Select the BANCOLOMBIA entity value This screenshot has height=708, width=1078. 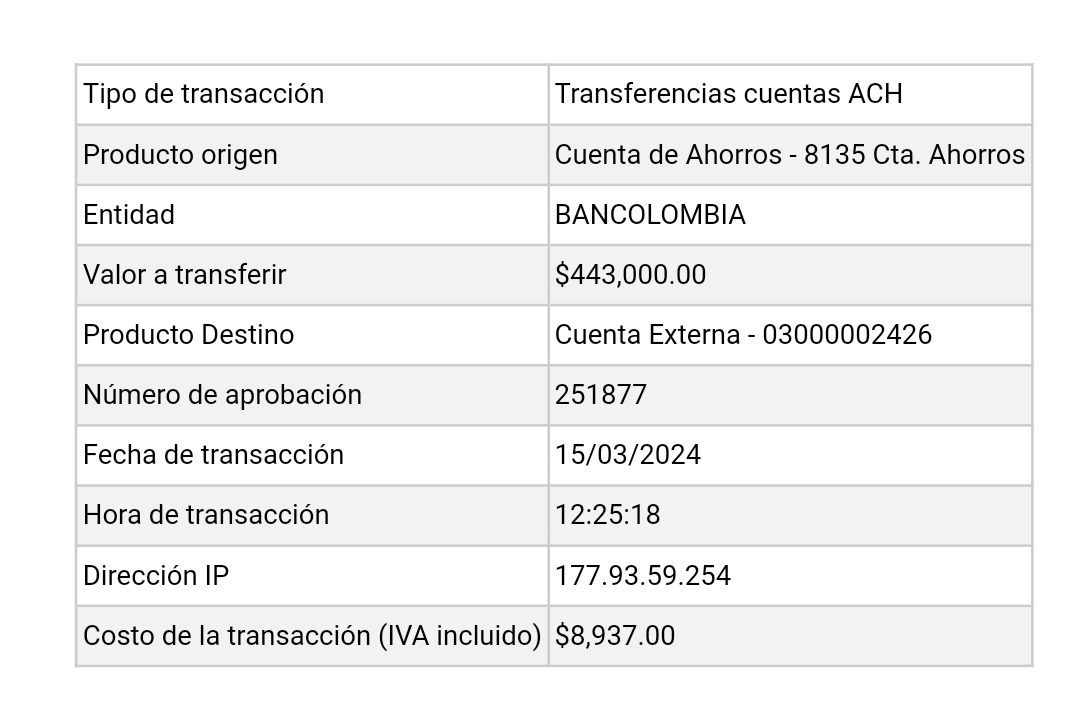[650, 214]
